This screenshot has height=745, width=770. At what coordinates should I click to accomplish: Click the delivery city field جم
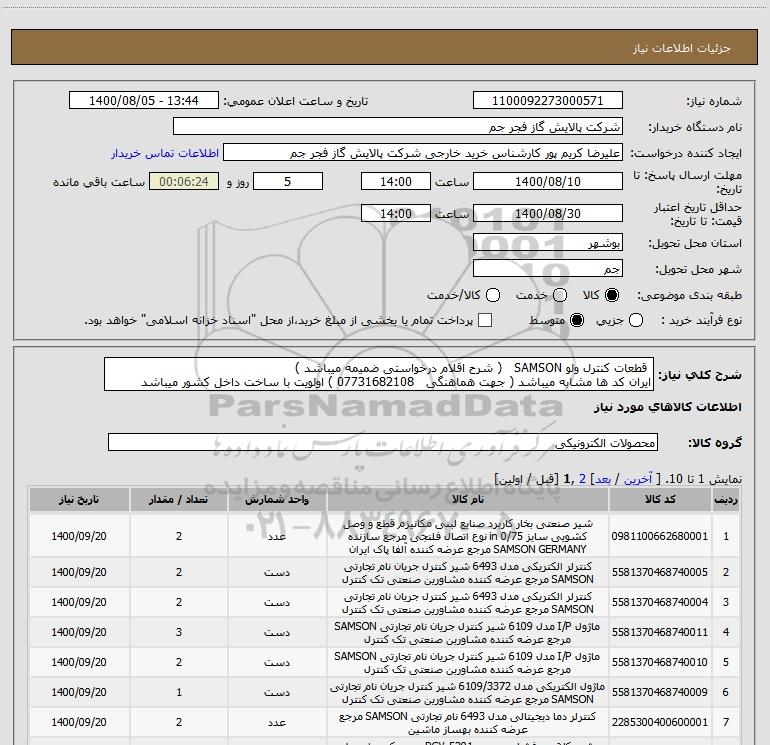[x=548, y=268]
